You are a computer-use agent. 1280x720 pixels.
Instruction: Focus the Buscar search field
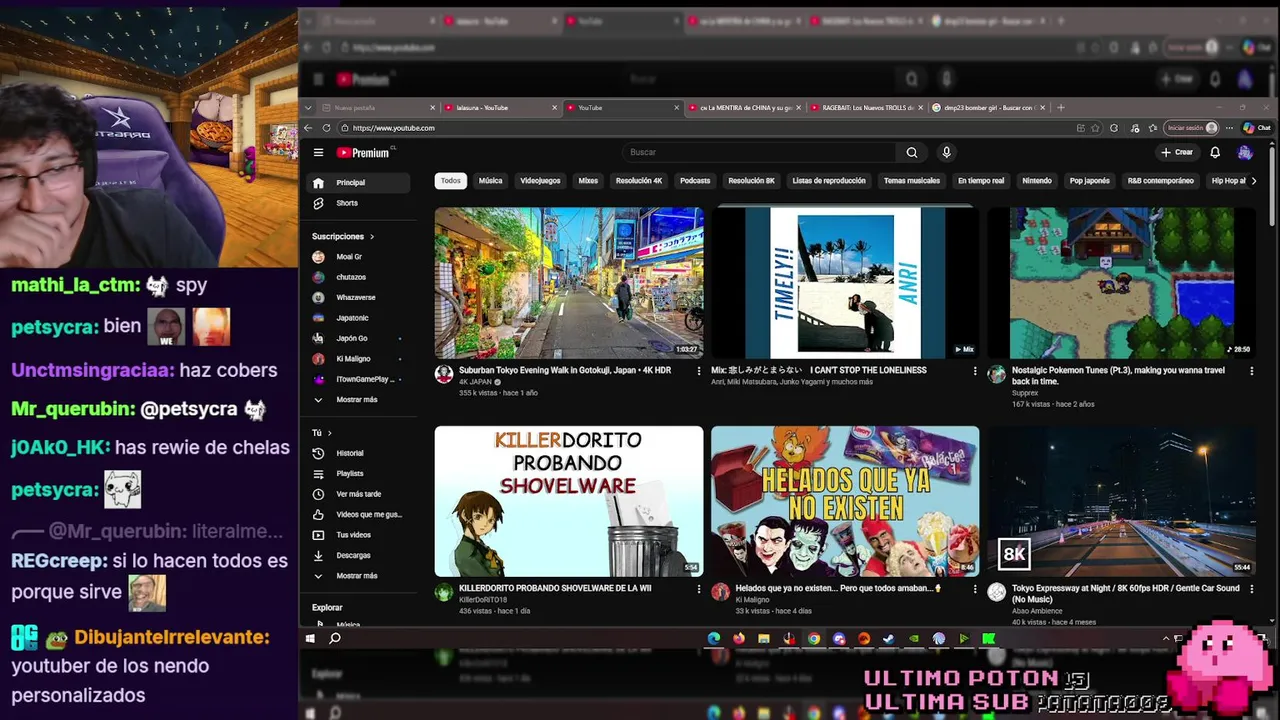point(760,152)
